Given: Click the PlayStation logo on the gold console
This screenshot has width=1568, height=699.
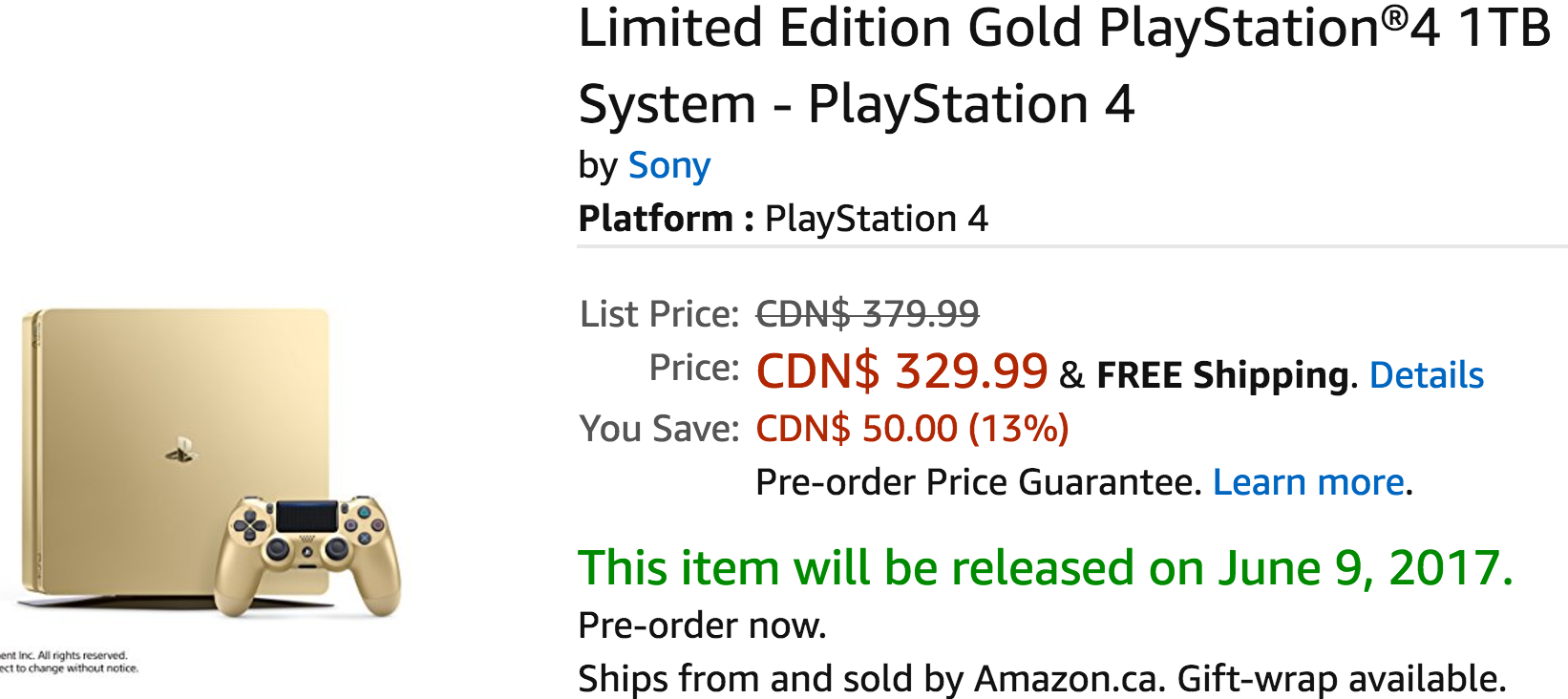Looking at the screenshot, I should (180, 451).
